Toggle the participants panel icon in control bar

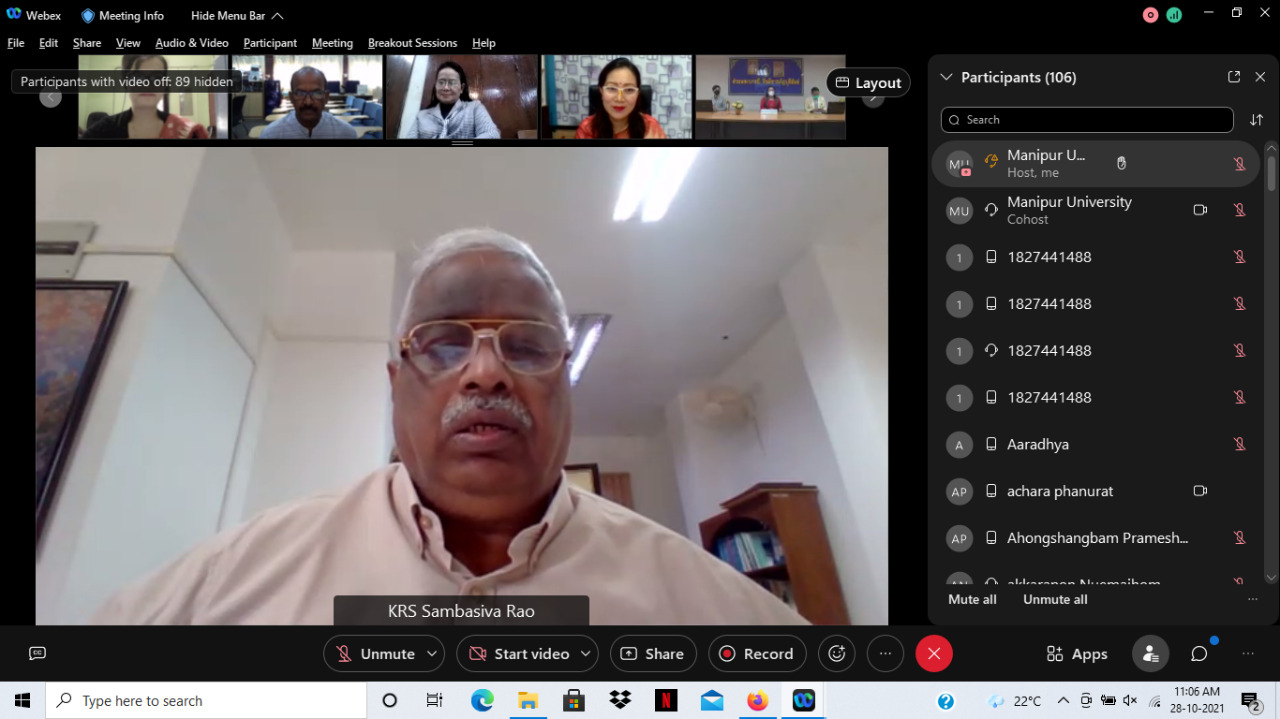coord(1150,653)
